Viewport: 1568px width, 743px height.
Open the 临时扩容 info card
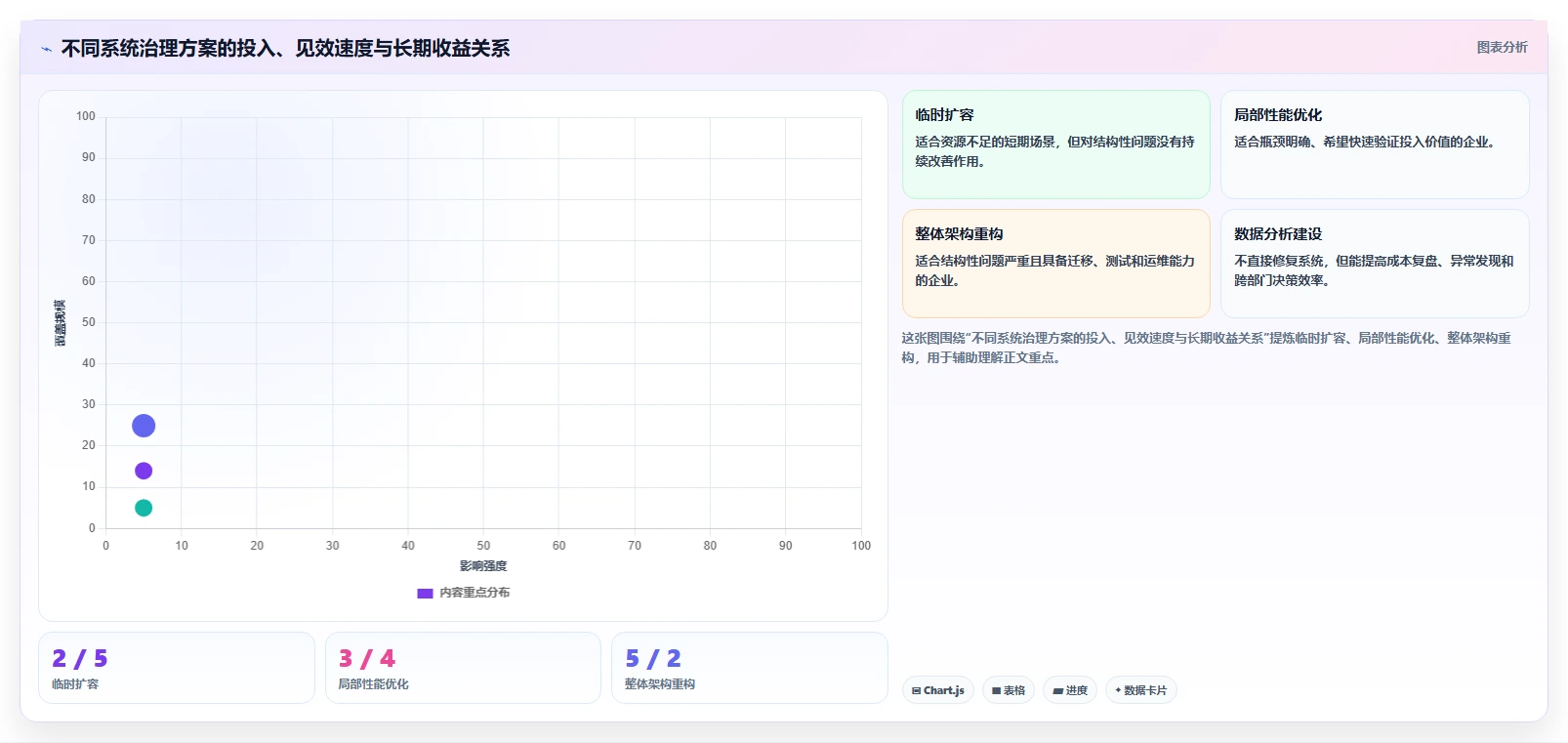click(x=1055, y=144)
